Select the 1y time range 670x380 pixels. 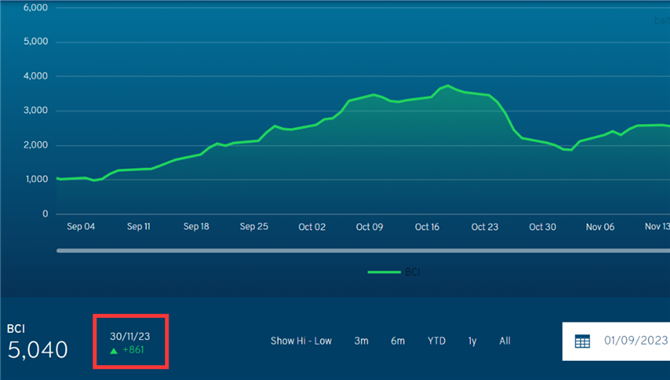tap(472, 341)
